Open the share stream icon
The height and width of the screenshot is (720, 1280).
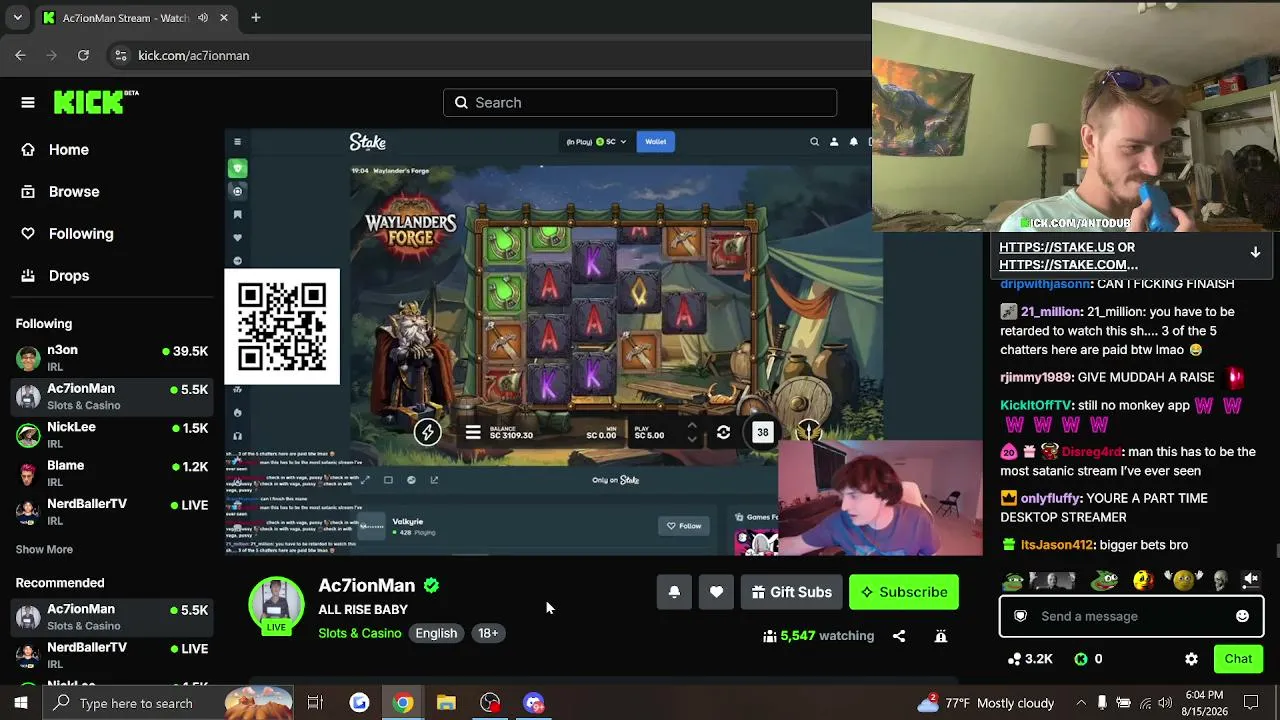click(899, 636)
